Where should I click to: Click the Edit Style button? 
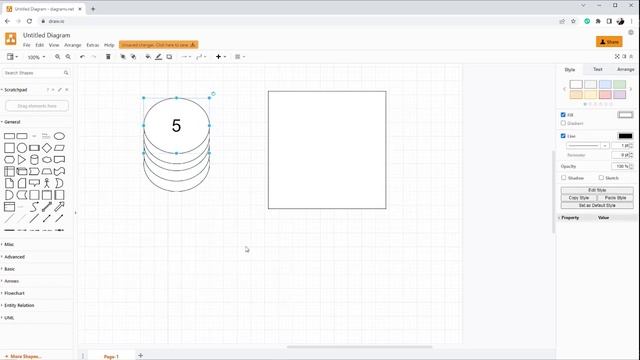pos(597,190)
